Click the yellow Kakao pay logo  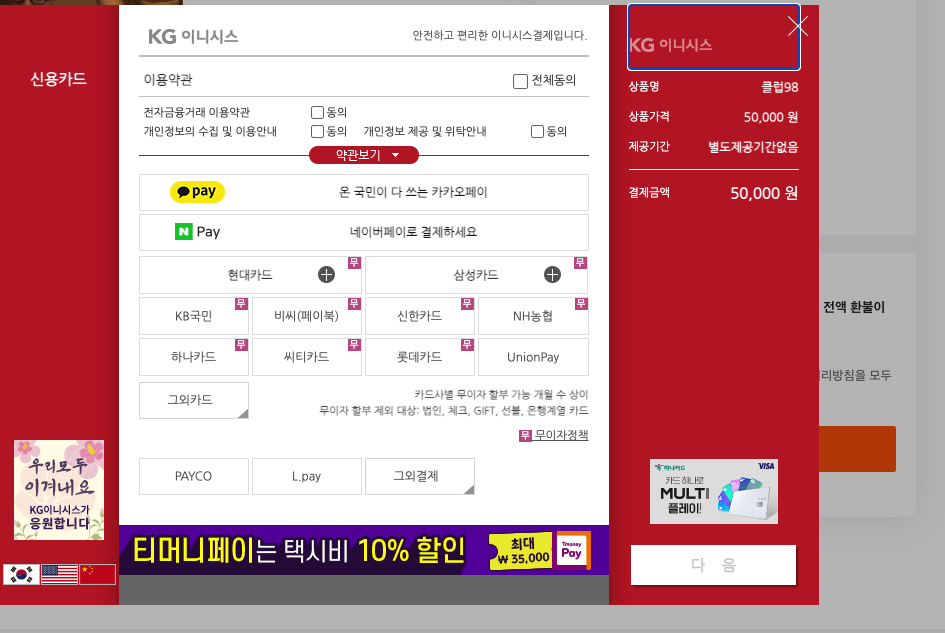click(197, 192)
